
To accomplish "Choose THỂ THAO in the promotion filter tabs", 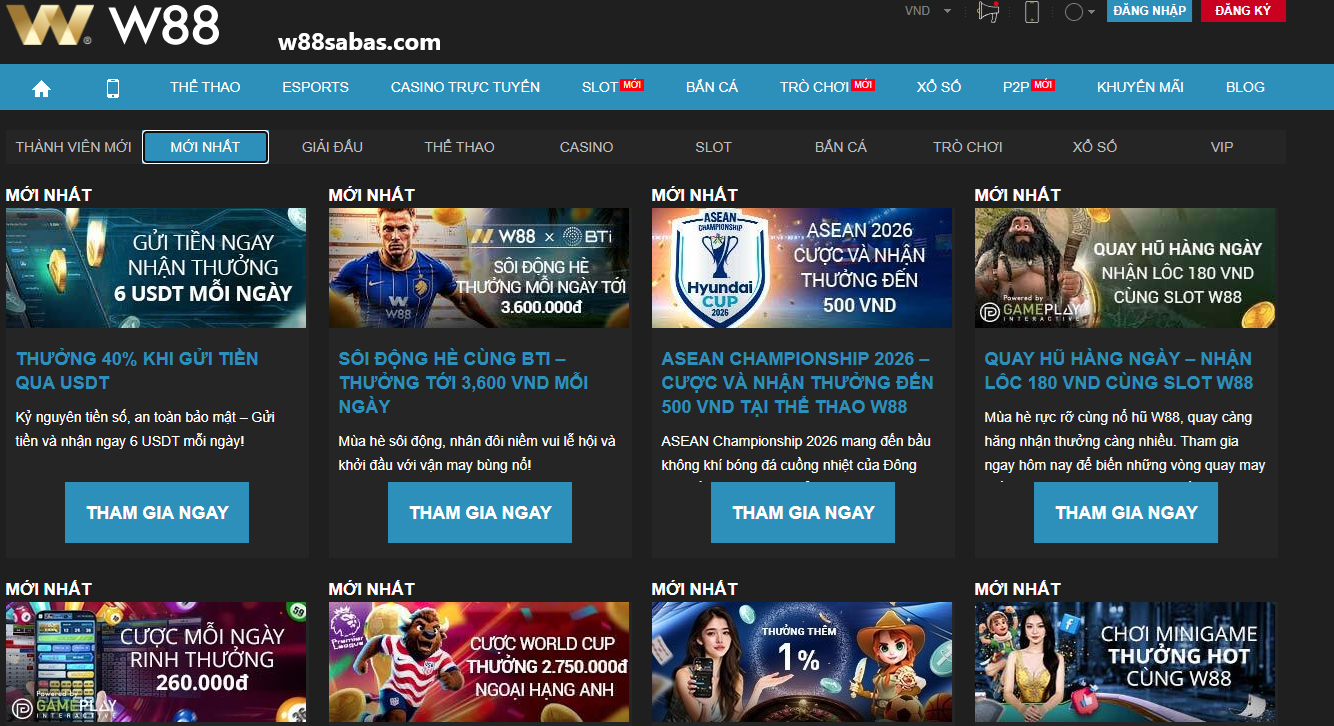I will [x=459, y=147].
